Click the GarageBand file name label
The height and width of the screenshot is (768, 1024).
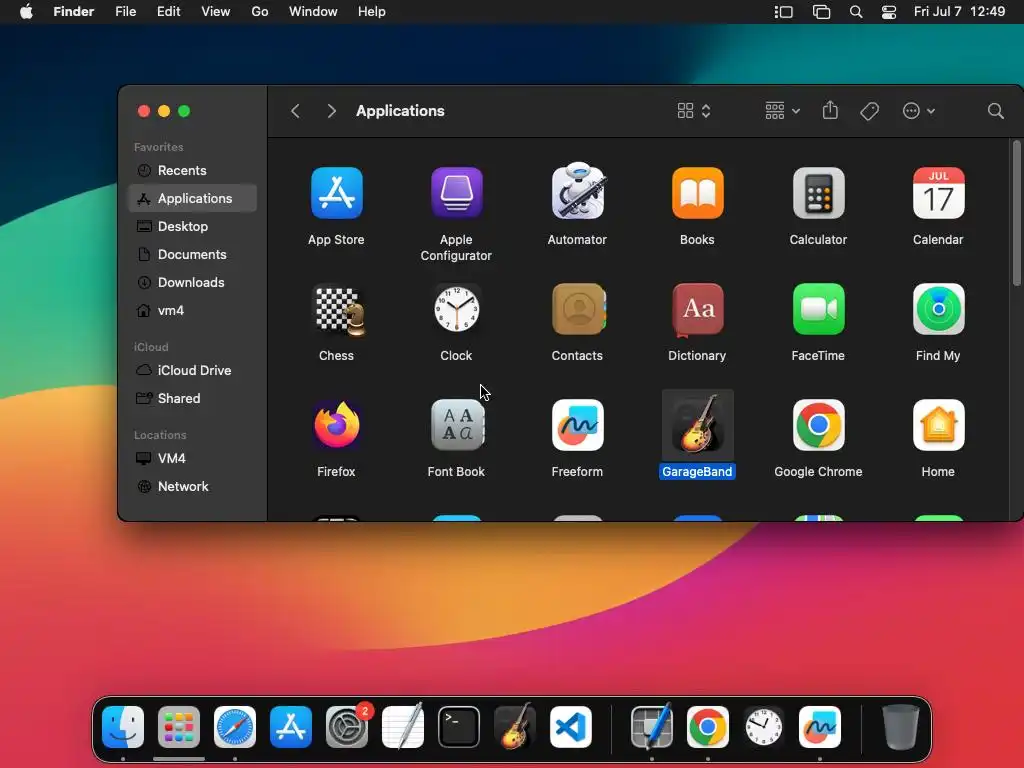pyautogui.click(x=697, y=472)
